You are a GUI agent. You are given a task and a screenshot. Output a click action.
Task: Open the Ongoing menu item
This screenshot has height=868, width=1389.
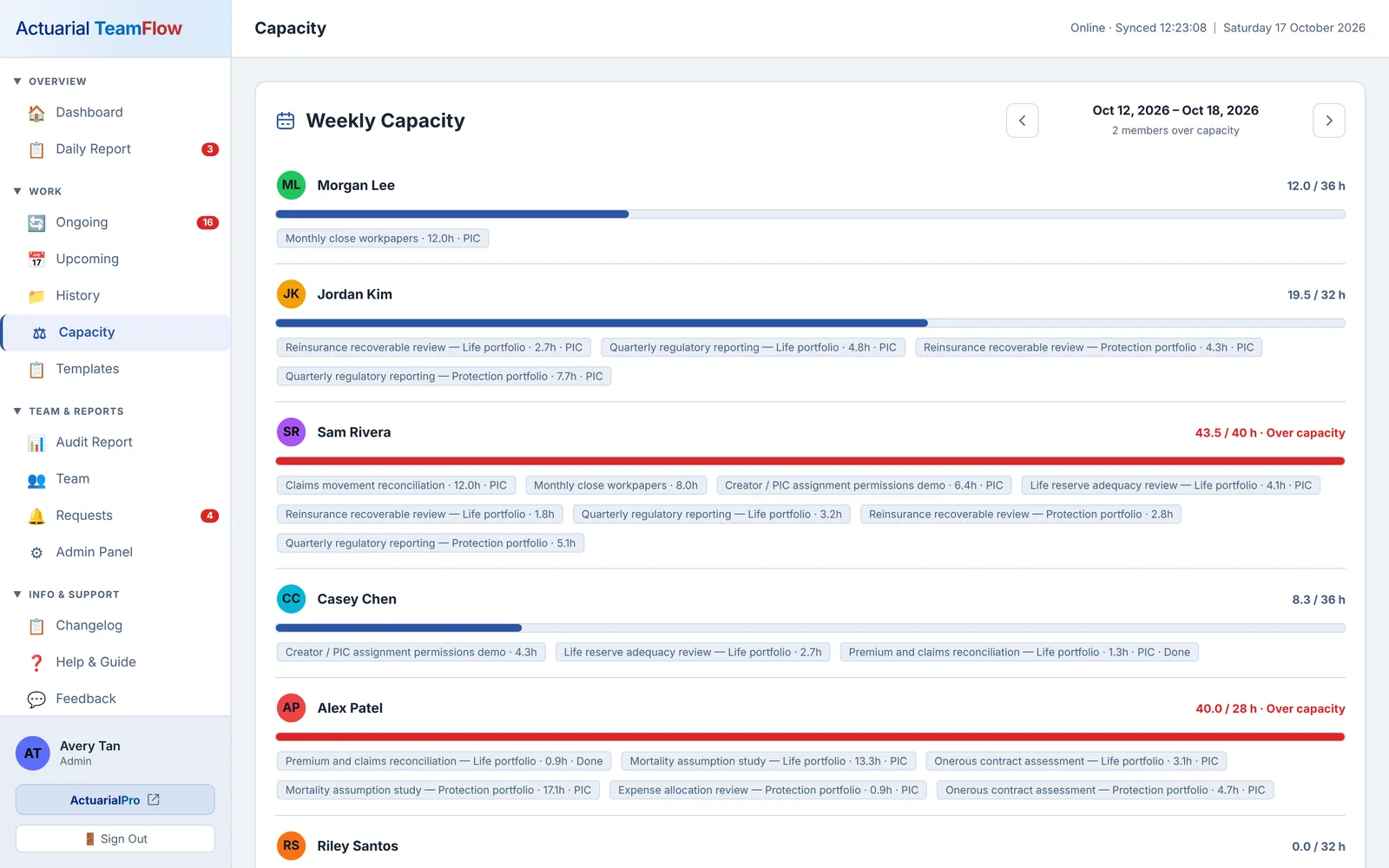(115, 222)
